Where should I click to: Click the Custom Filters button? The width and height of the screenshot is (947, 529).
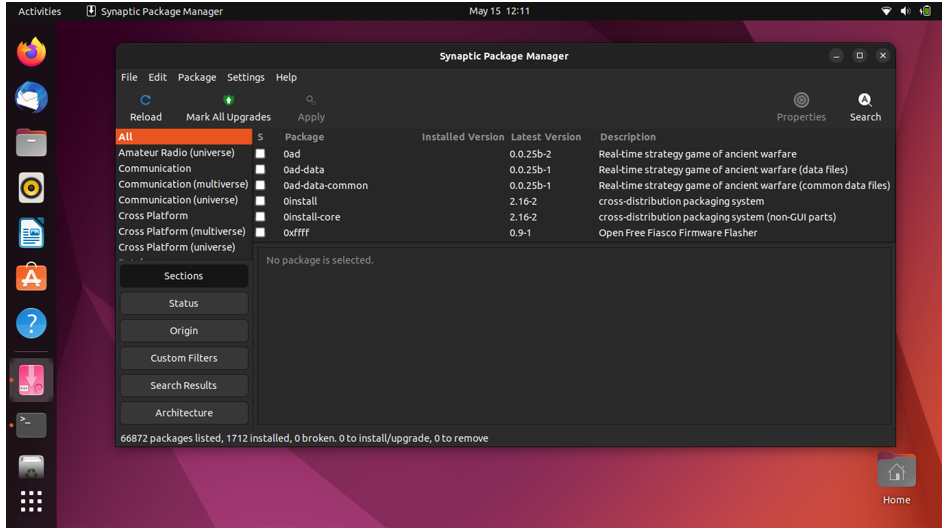184,358
